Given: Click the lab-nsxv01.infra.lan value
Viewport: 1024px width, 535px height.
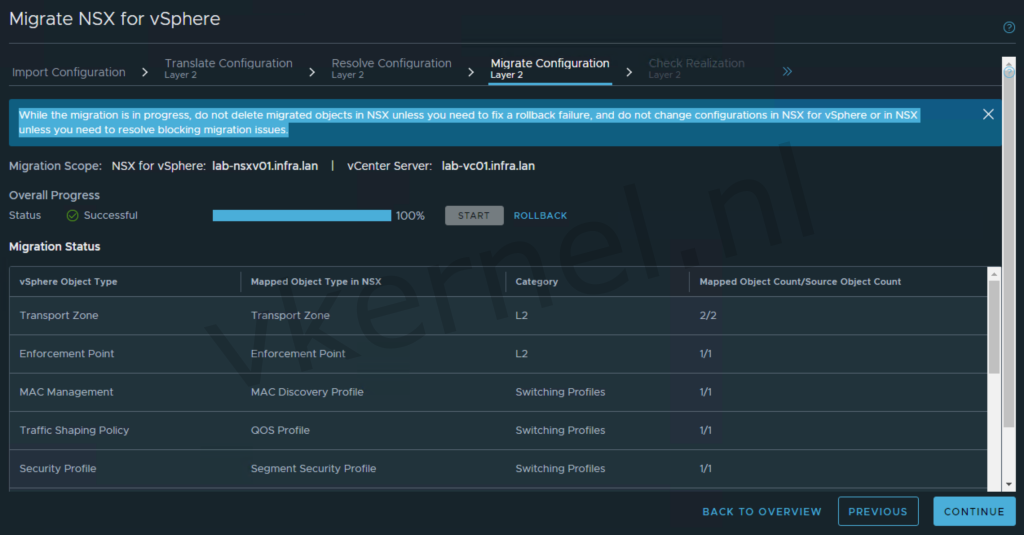Looking at the screenshot, I should 265,166.
